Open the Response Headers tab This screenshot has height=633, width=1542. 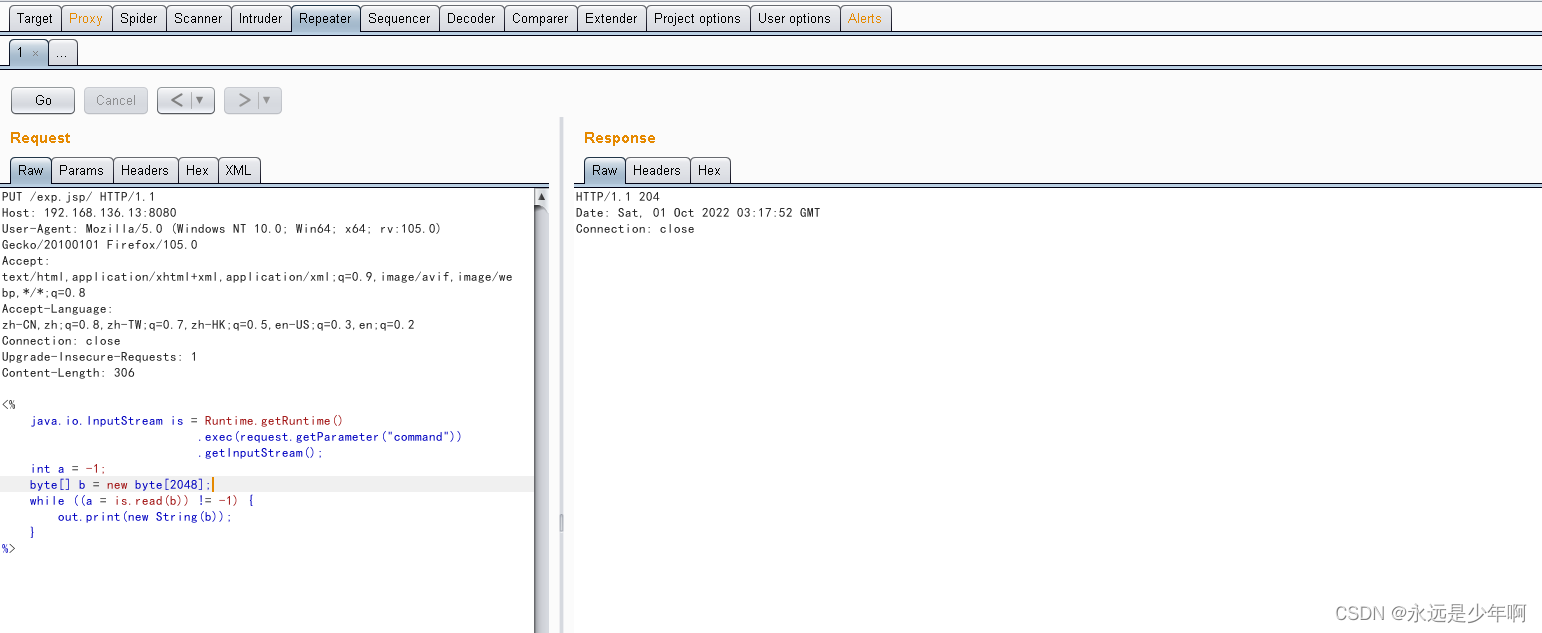click(657, 170)
